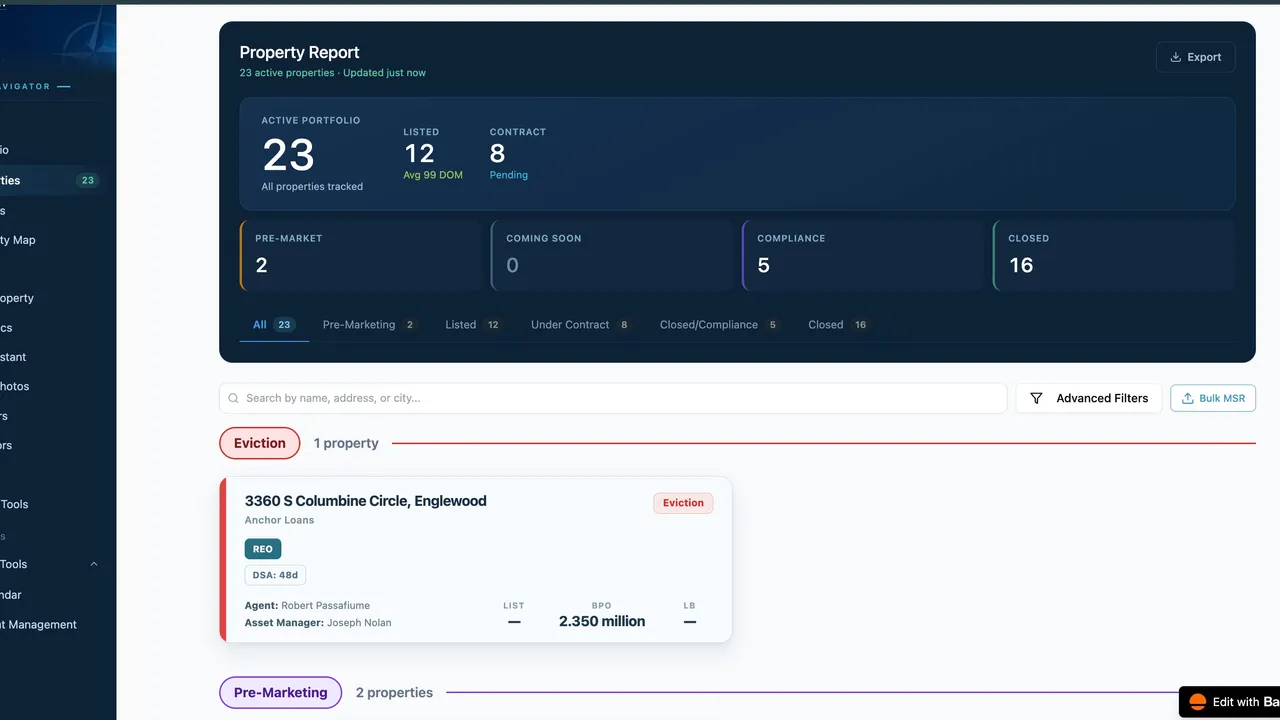Screen dimensions: 1280x720
Task: Click the "DSA: 48d" chip
Action: click(275, 575)
